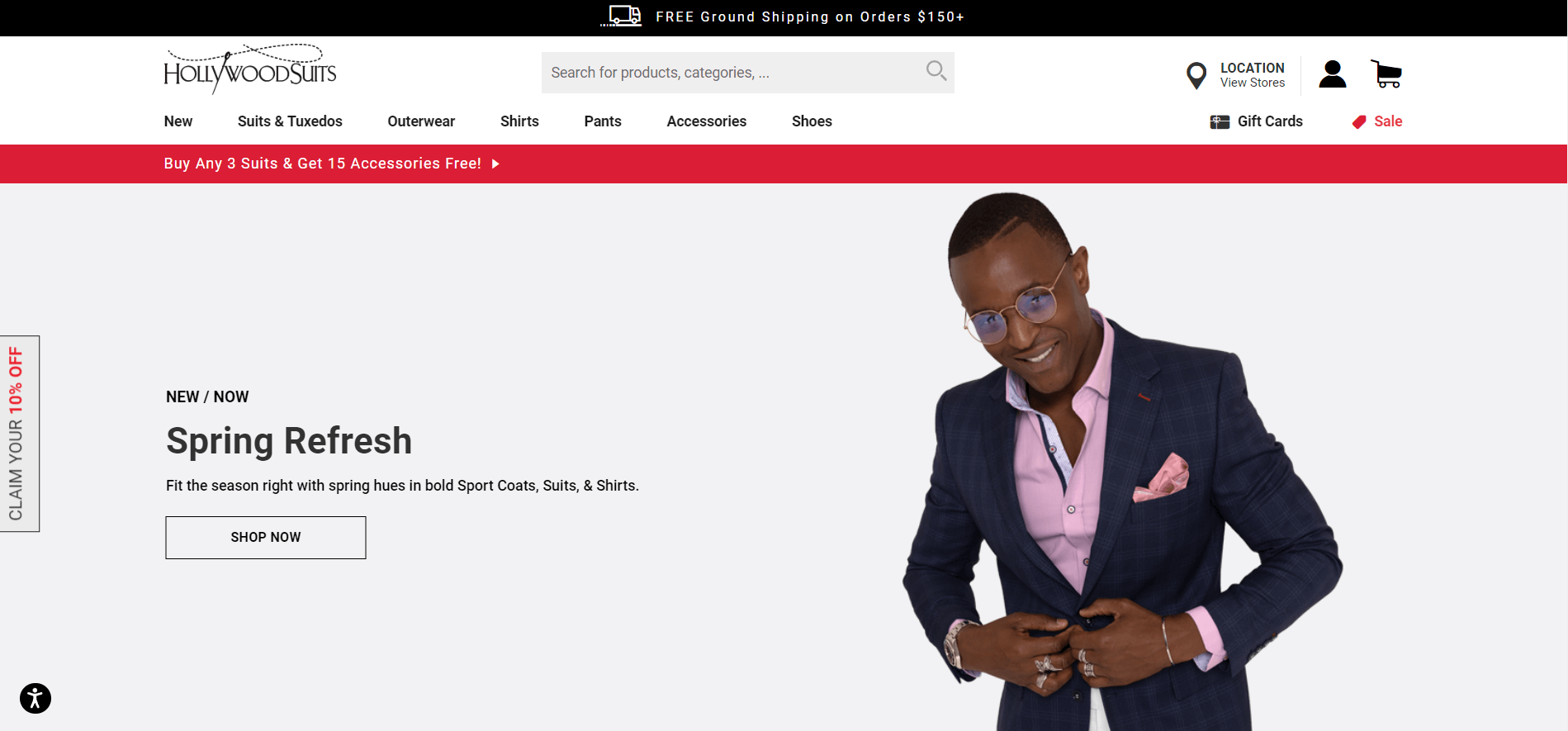1568x731 pixels.
Task: Click View Stores location link
Action: point(1253,83)
